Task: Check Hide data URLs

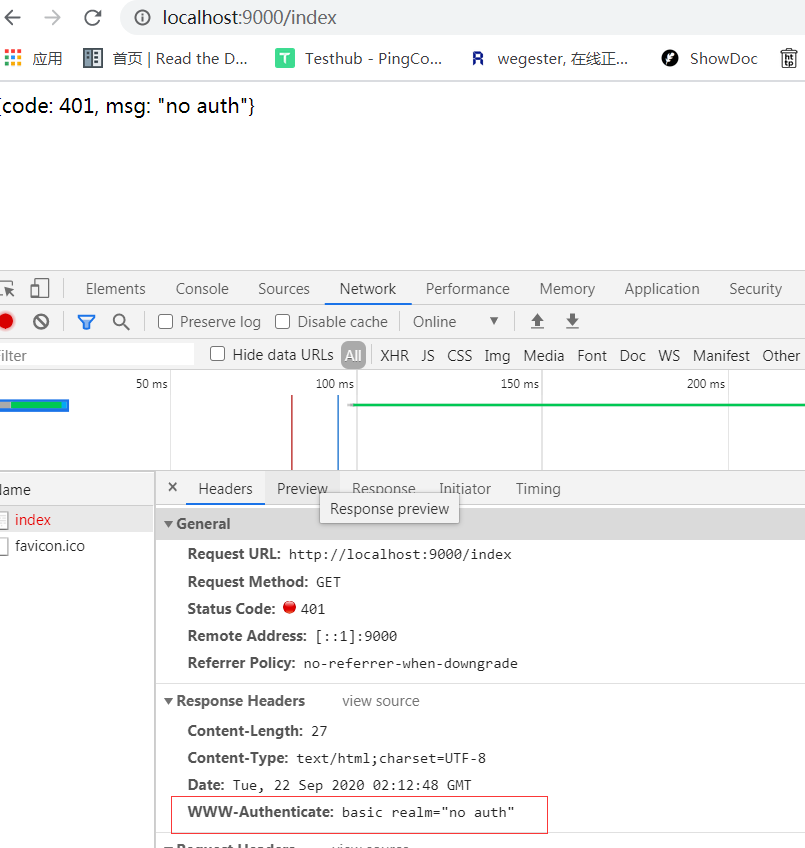Action: click(217, 355)
